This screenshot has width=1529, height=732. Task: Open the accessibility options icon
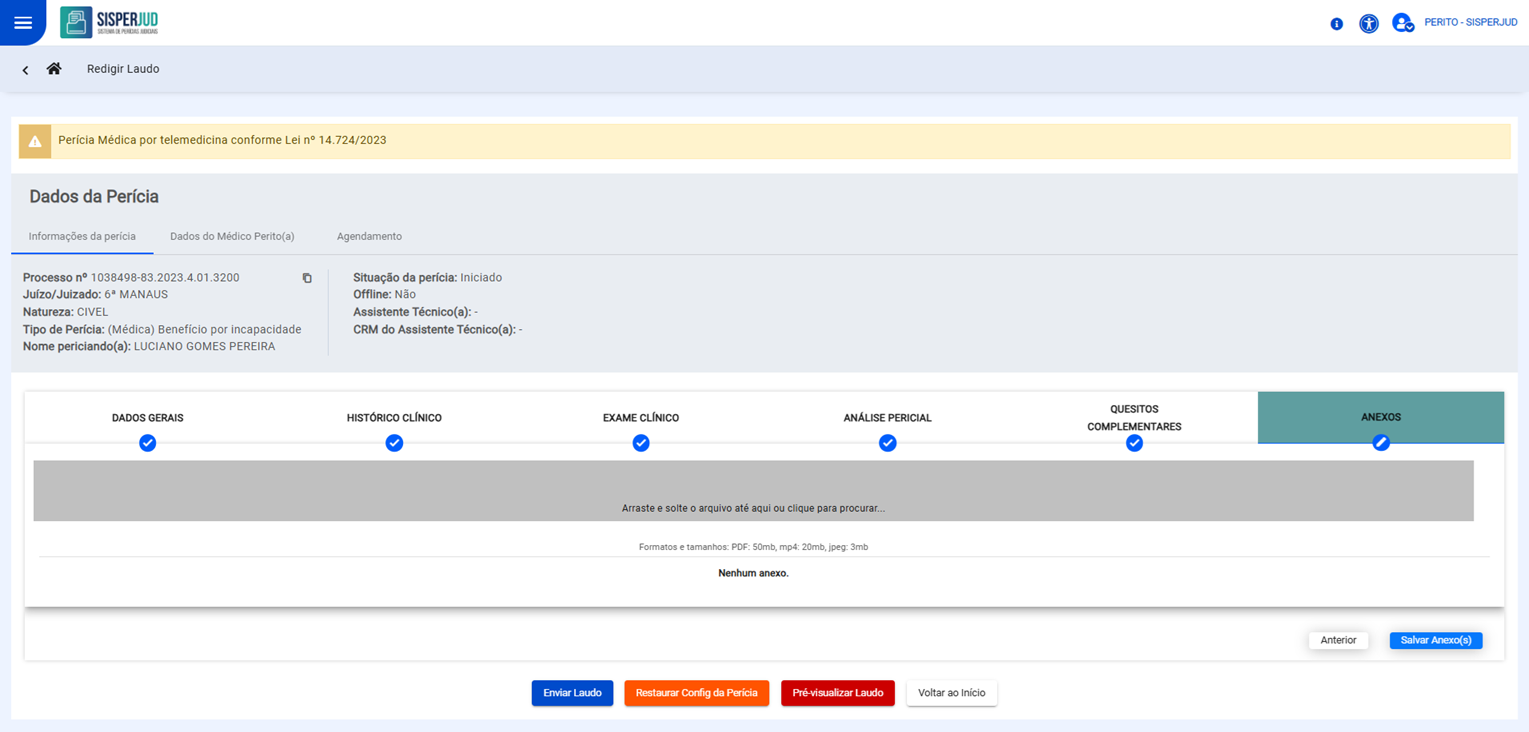[x=1368, y=24]
